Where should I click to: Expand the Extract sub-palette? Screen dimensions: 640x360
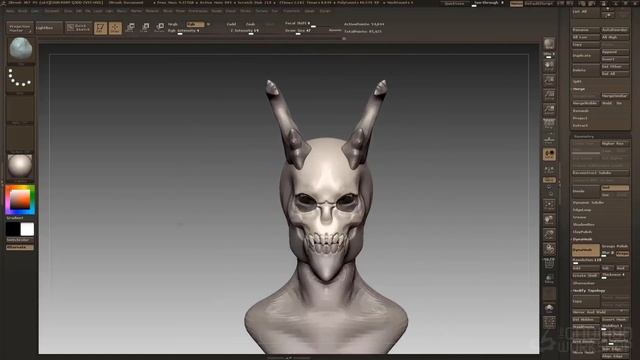580,126
